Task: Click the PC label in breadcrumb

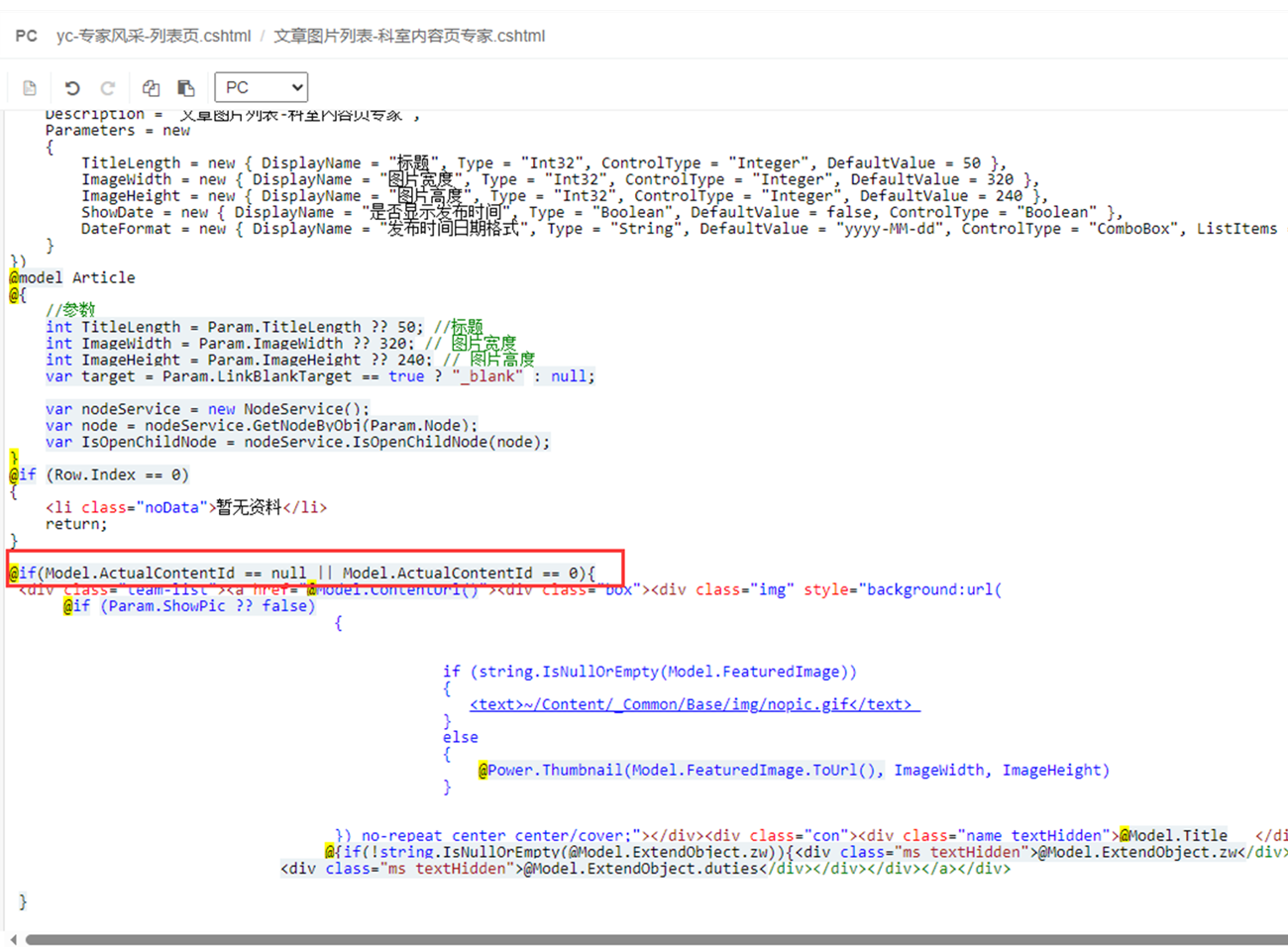Action: [x=27, y=36]
